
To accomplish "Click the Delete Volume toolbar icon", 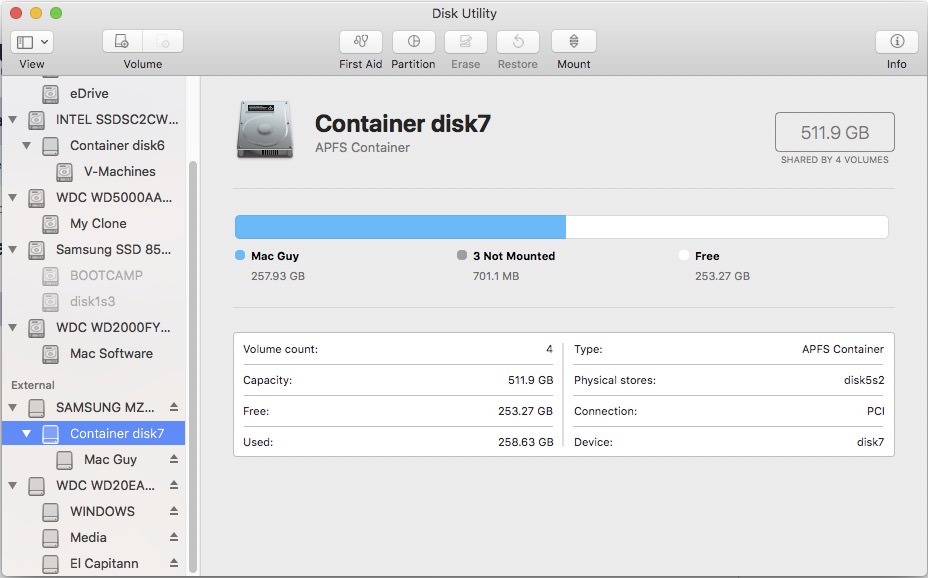I will pos(163,41).
